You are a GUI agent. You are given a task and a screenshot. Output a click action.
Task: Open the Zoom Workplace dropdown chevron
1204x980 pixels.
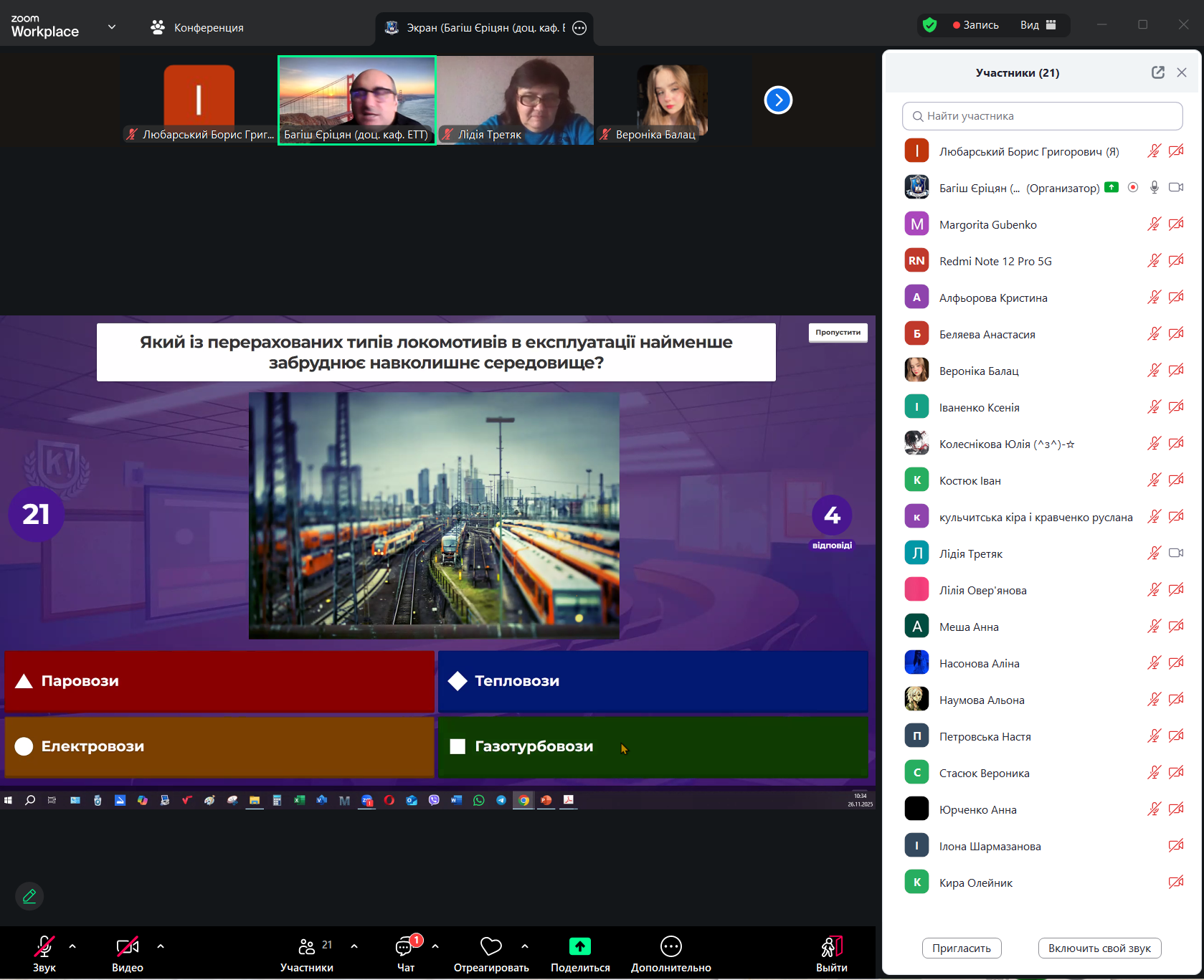(x=112, y=27)
